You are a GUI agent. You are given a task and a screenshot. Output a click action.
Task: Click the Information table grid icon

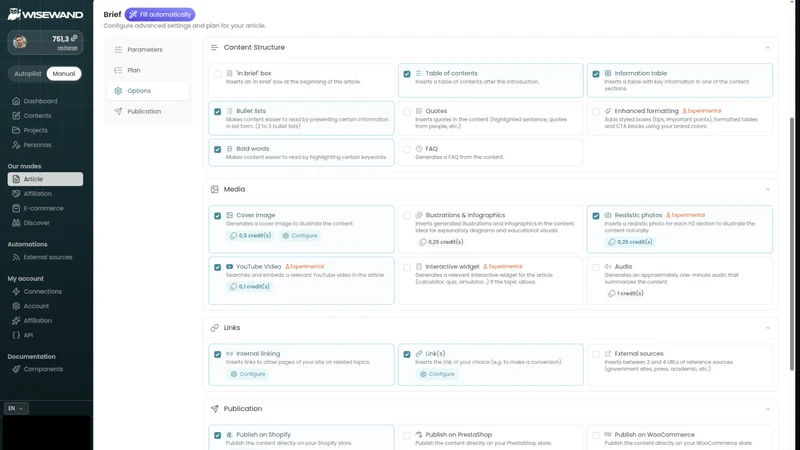608,73
